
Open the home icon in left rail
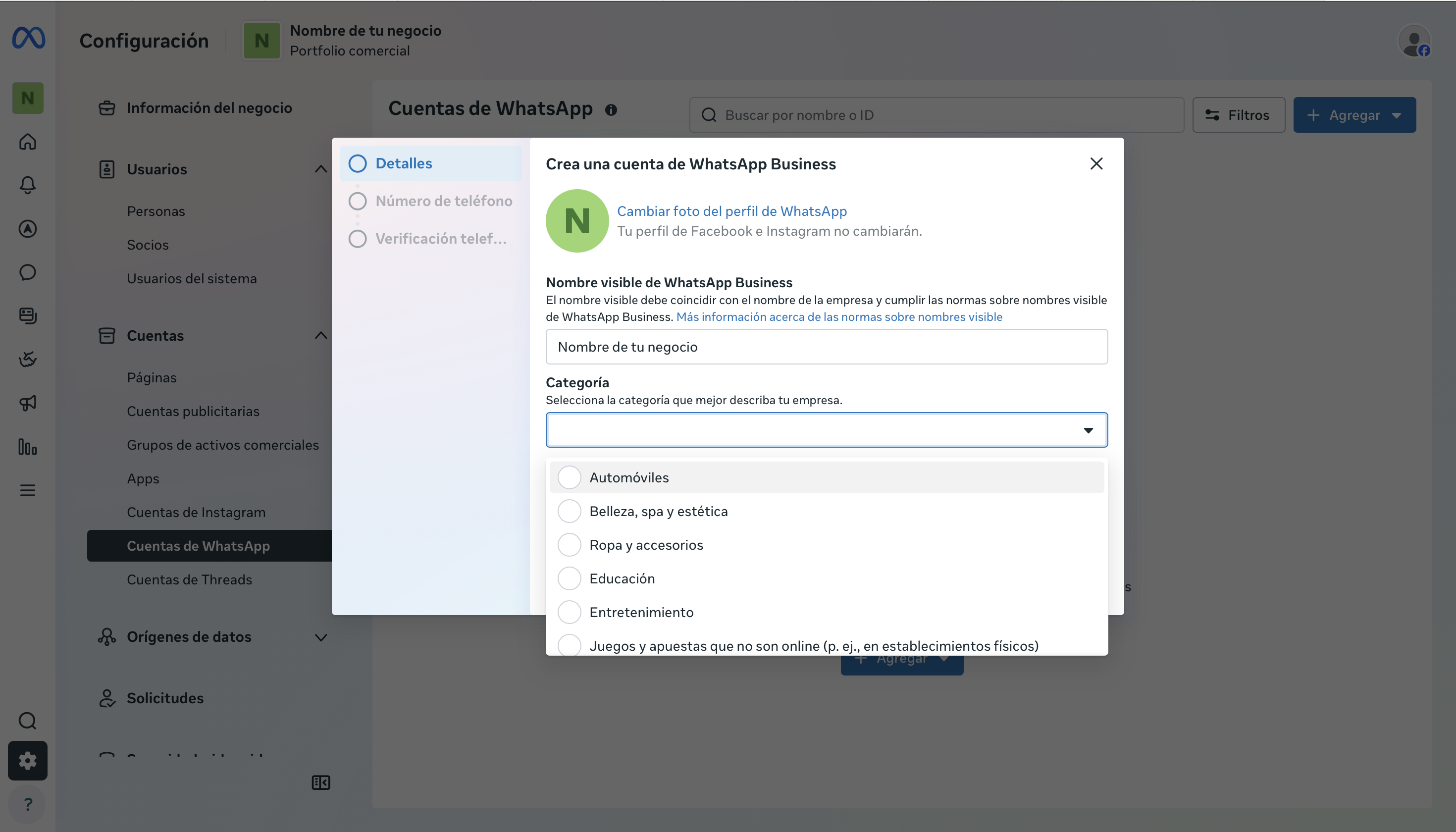pos(27,141)
